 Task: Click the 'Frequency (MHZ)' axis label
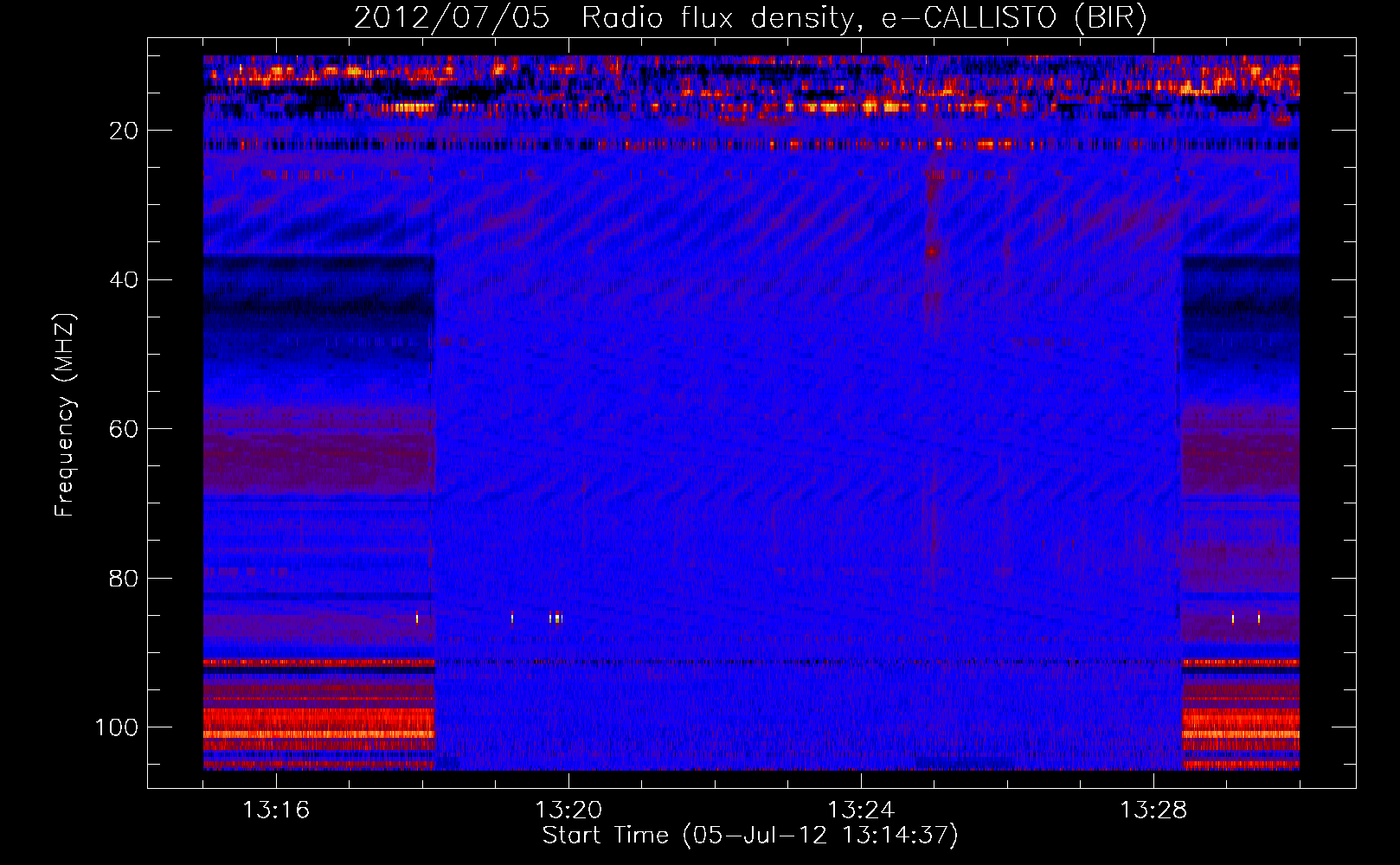click(x=65, y=415)
